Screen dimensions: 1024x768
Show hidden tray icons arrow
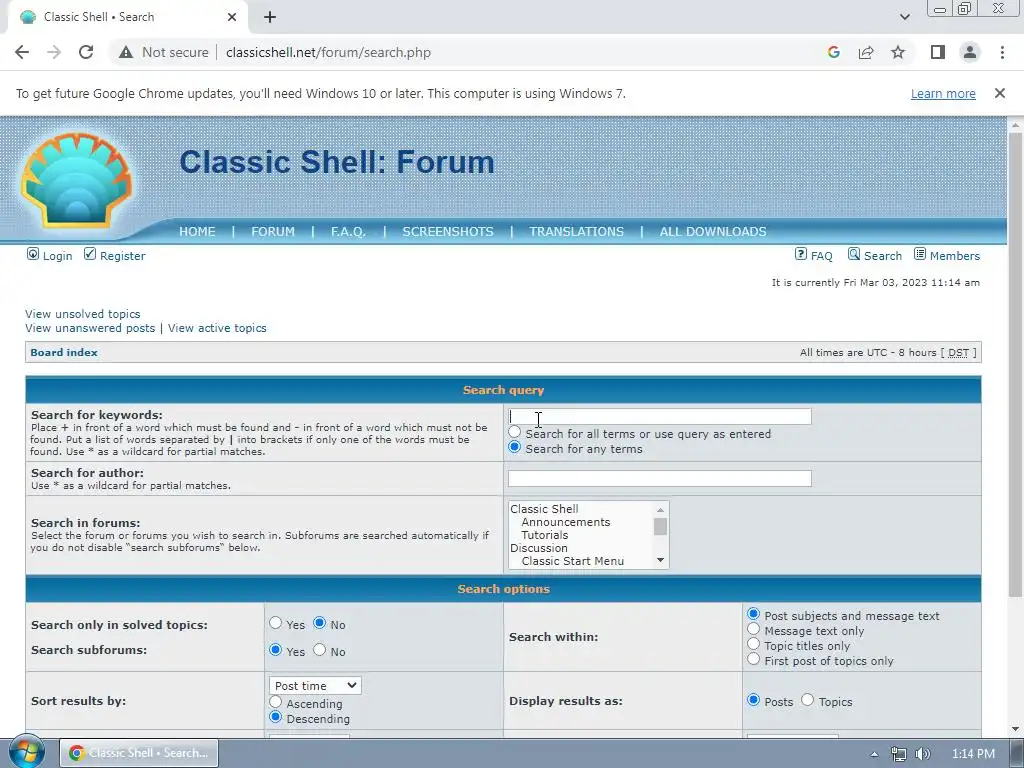click(x=874, y=754)
